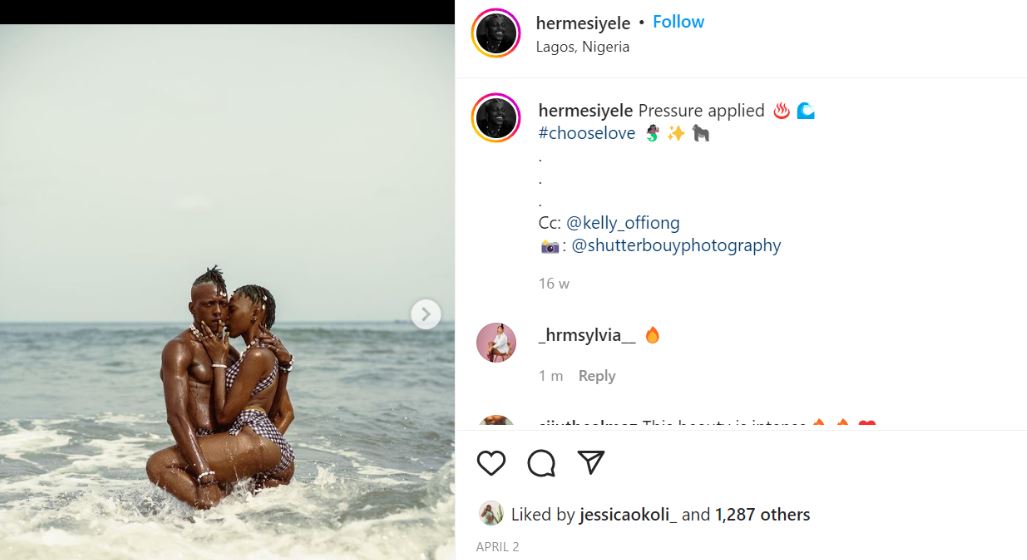Open _hrmsylvia__ commenter avatar
The width and height of the screenshot is (1027, 560).
pyautogui.click(x=497, y=343)
